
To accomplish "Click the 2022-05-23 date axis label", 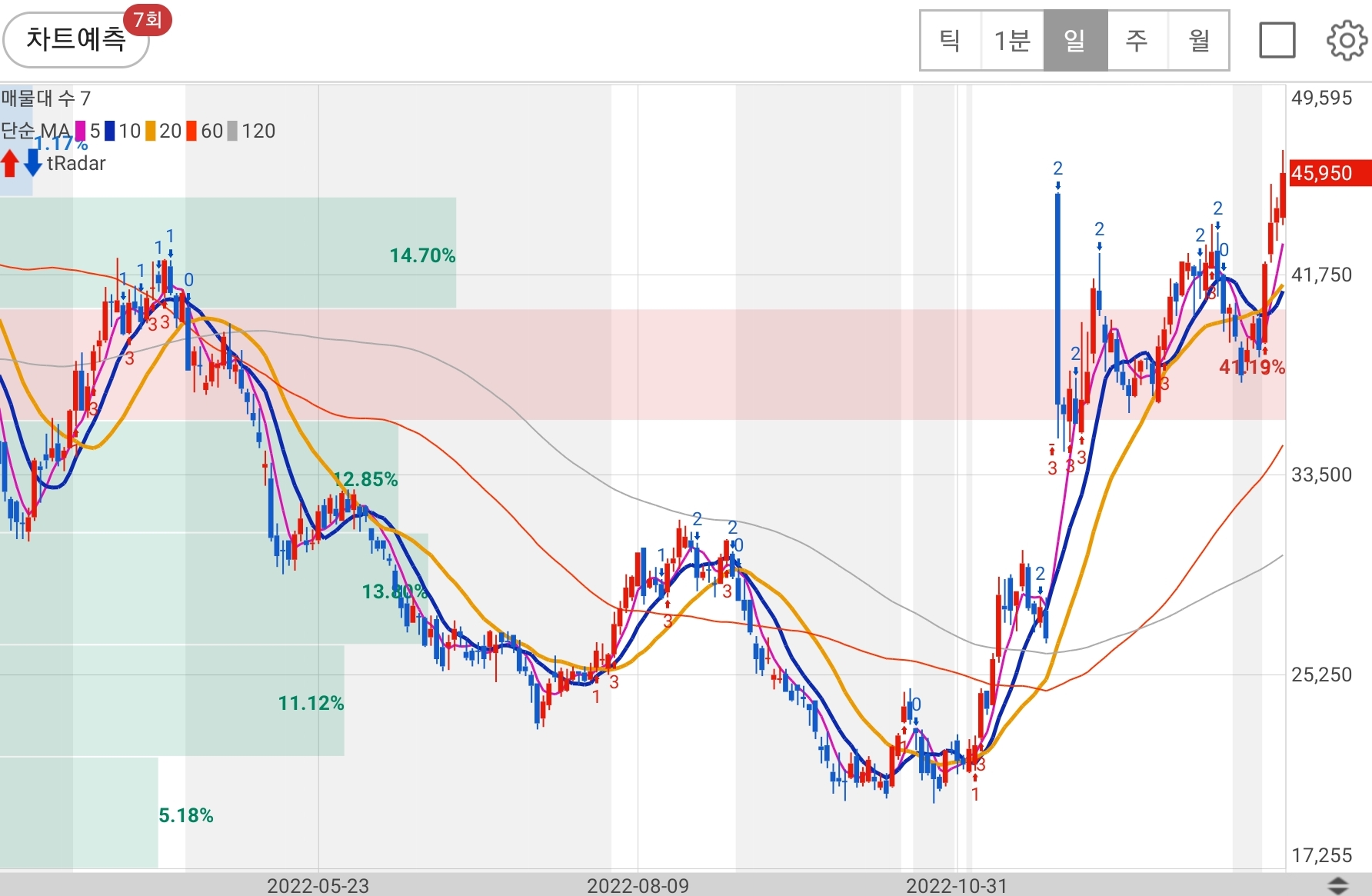I will pos(318,886).
